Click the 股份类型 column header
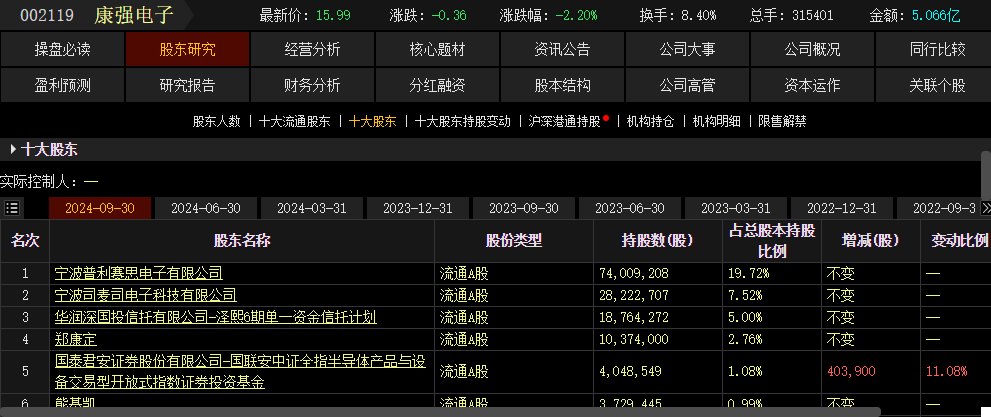This screenshot has width=991, height=417. (x=514, y=240)
